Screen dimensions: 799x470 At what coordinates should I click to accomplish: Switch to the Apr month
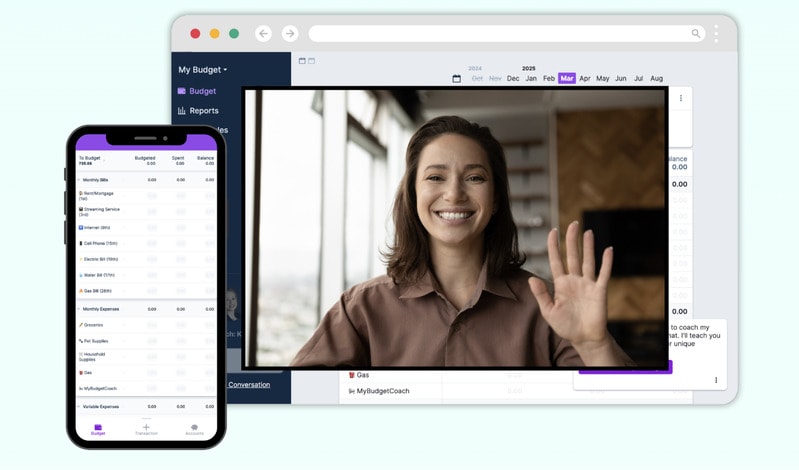(x=585, y=78)
